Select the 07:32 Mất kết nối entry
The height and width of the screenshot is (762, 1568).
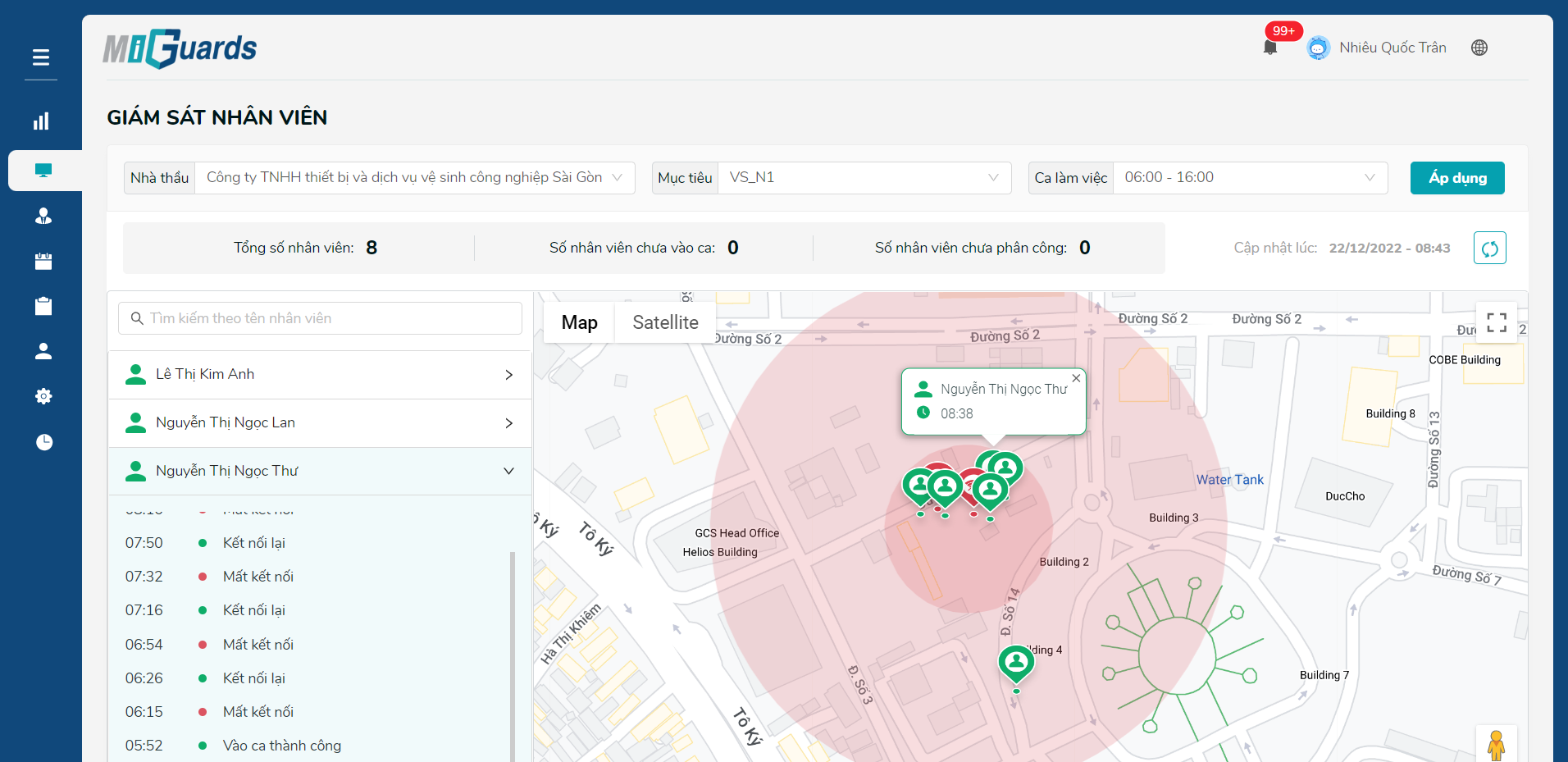tap(308, 577)
